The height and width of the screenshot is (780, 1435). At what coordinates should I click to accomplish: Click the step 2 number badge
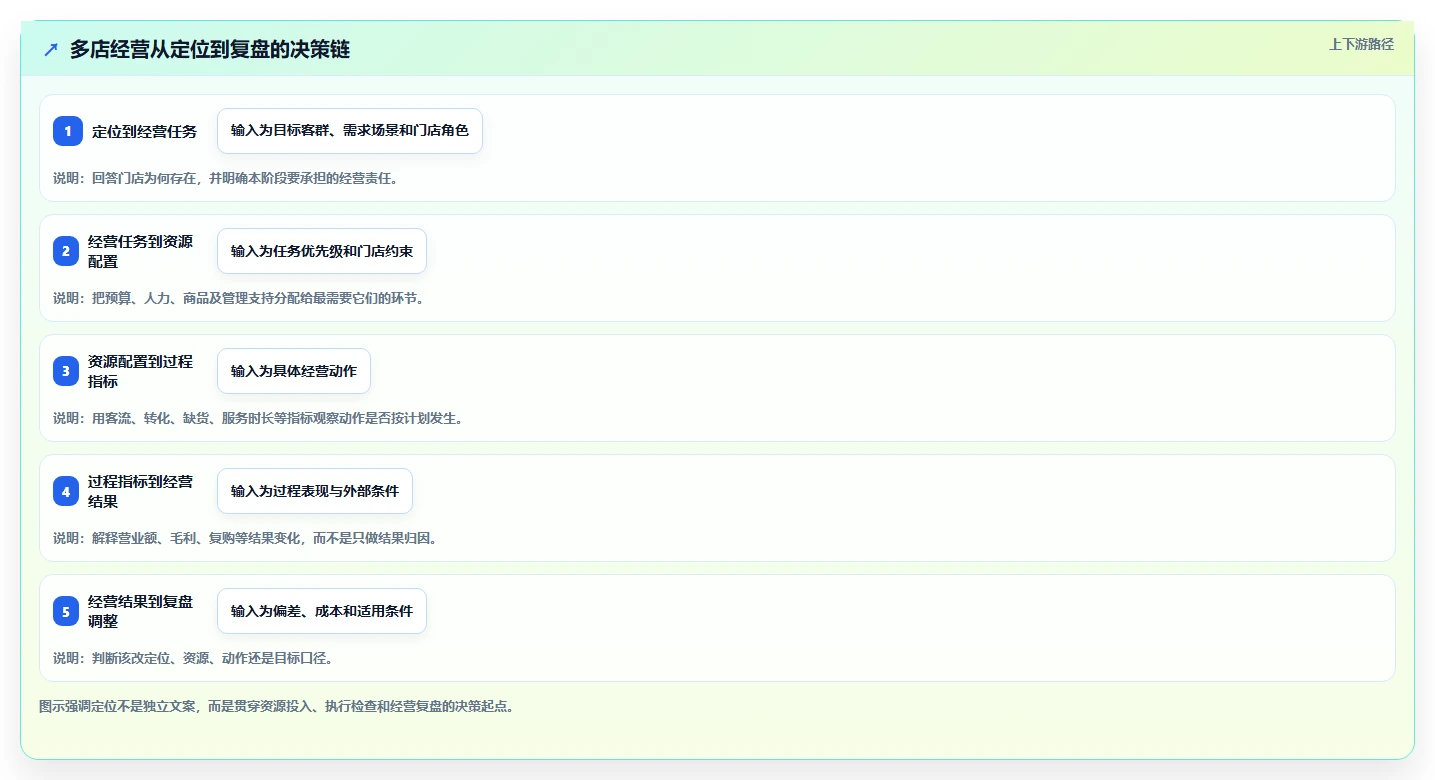click(x=66, y=251)
